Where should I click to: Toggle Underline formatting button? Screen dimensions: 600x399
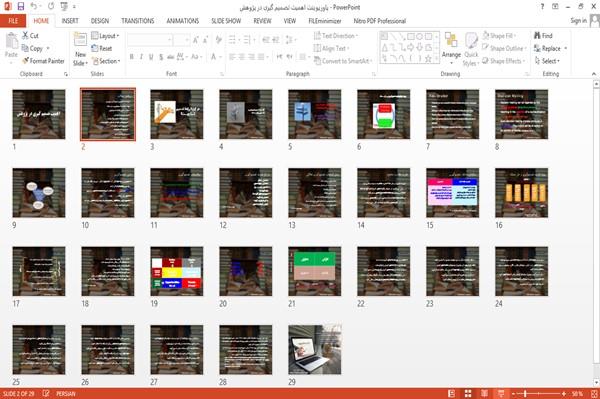[151, 57]
